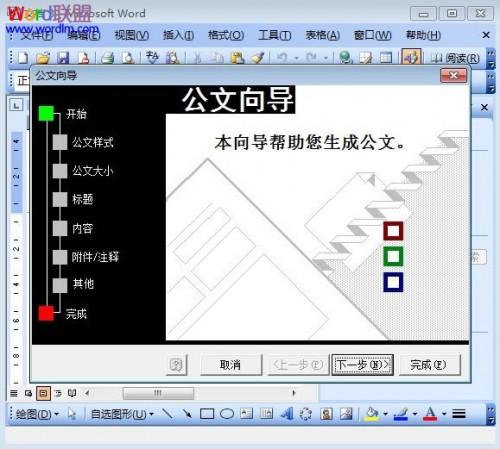Image resolution: width=500 pixels, height=449 pixels.
Task: Select the Oval shape tool
Action: pos(227,414)
